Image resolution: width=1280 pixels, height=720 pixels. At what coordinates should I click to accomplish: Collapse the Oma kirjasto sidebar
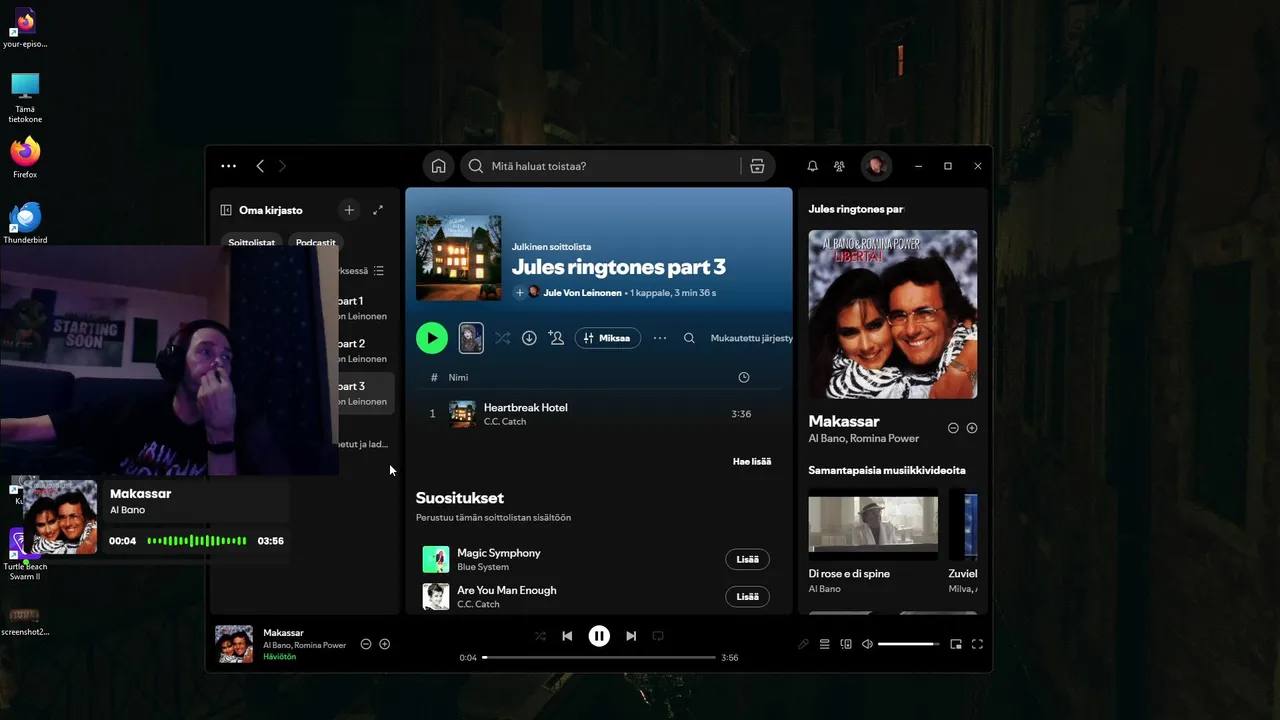(226, 210)
